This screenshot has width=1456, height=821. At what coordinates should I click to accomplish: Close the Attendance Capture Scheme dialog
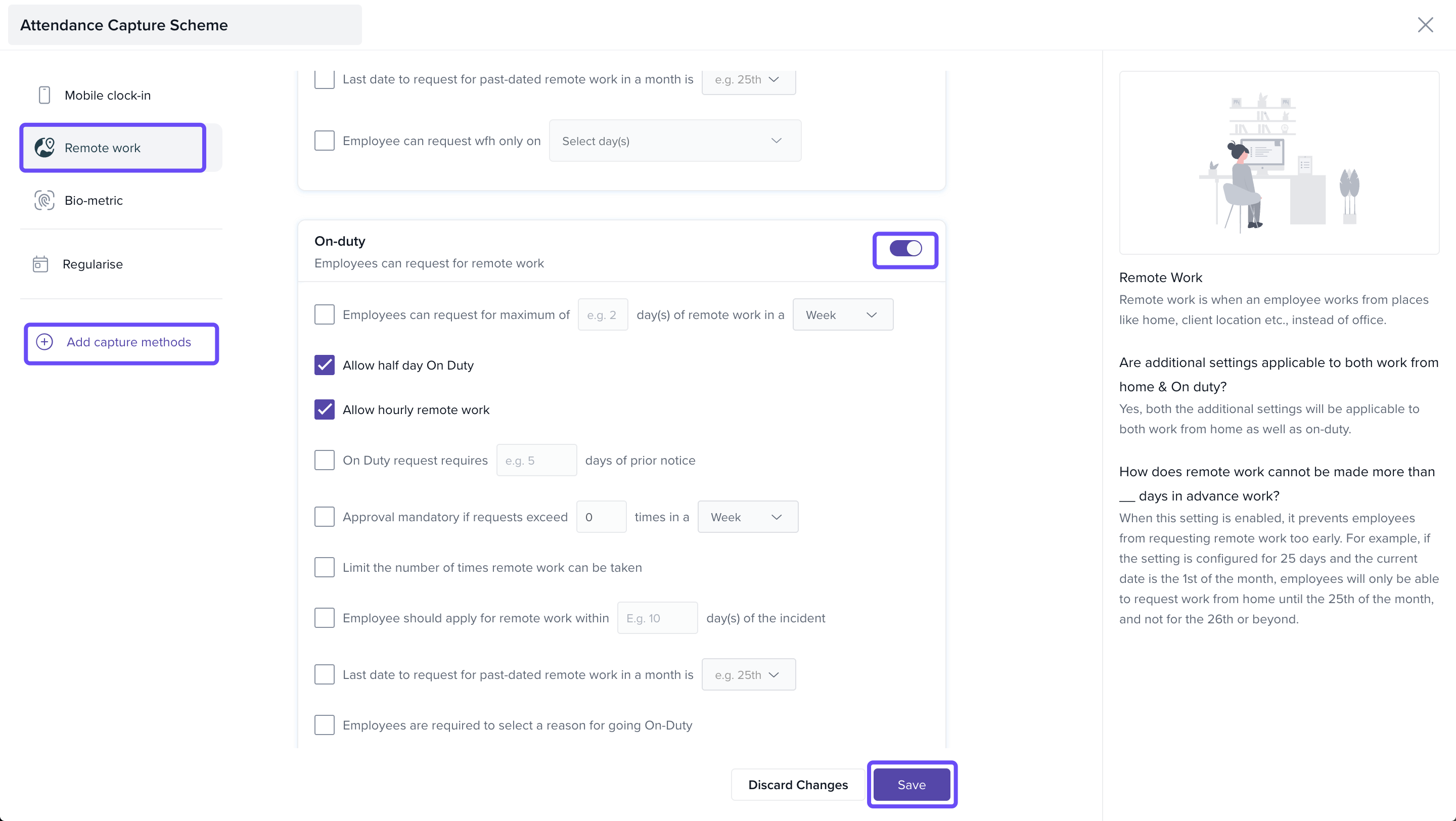1425,25
